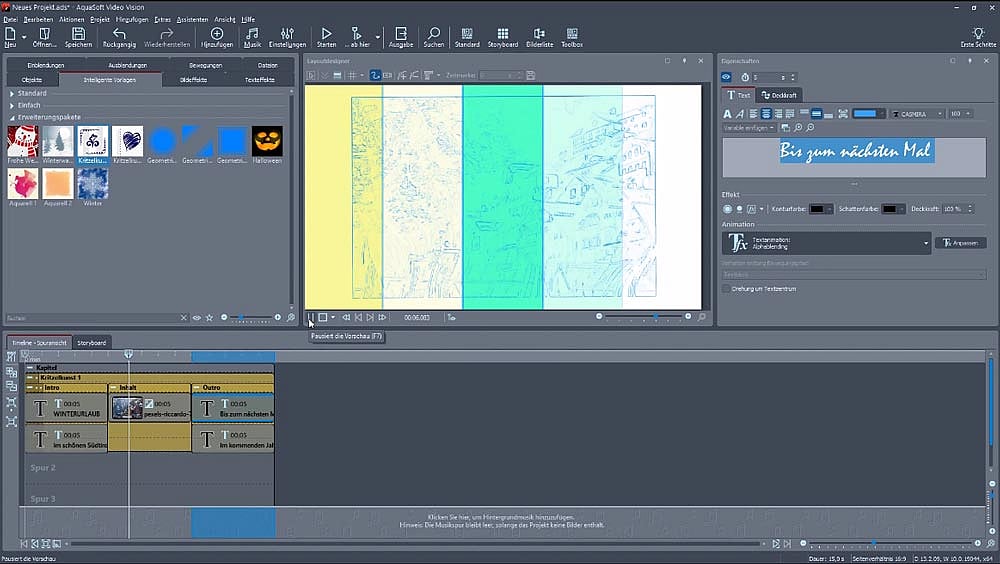Image resolution: width=1000 pixels, height=564 pixels.
Task: Toggle the italic text style button
Action: 740,114
